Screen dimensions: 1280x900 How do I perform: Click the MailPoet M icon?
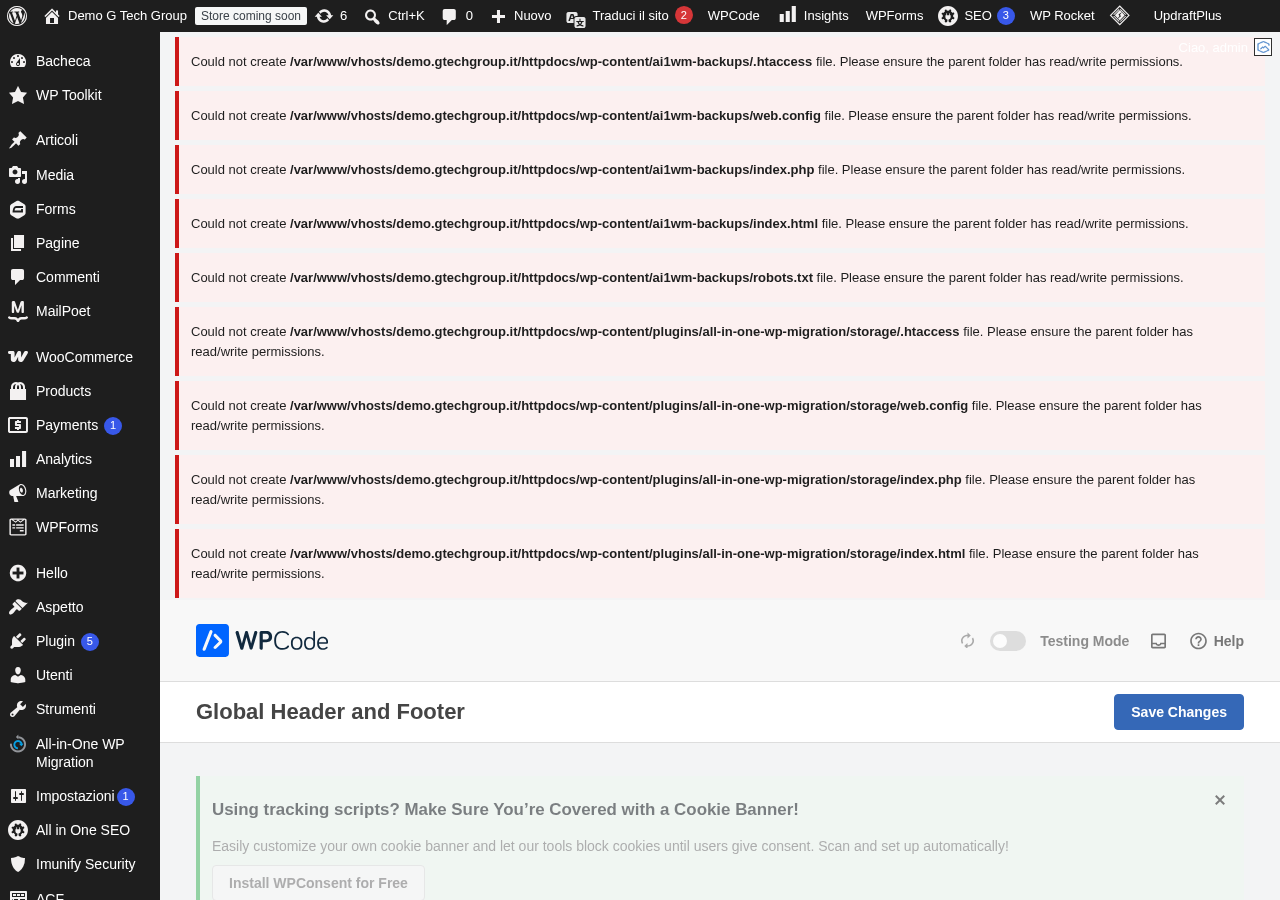[18, 311]
